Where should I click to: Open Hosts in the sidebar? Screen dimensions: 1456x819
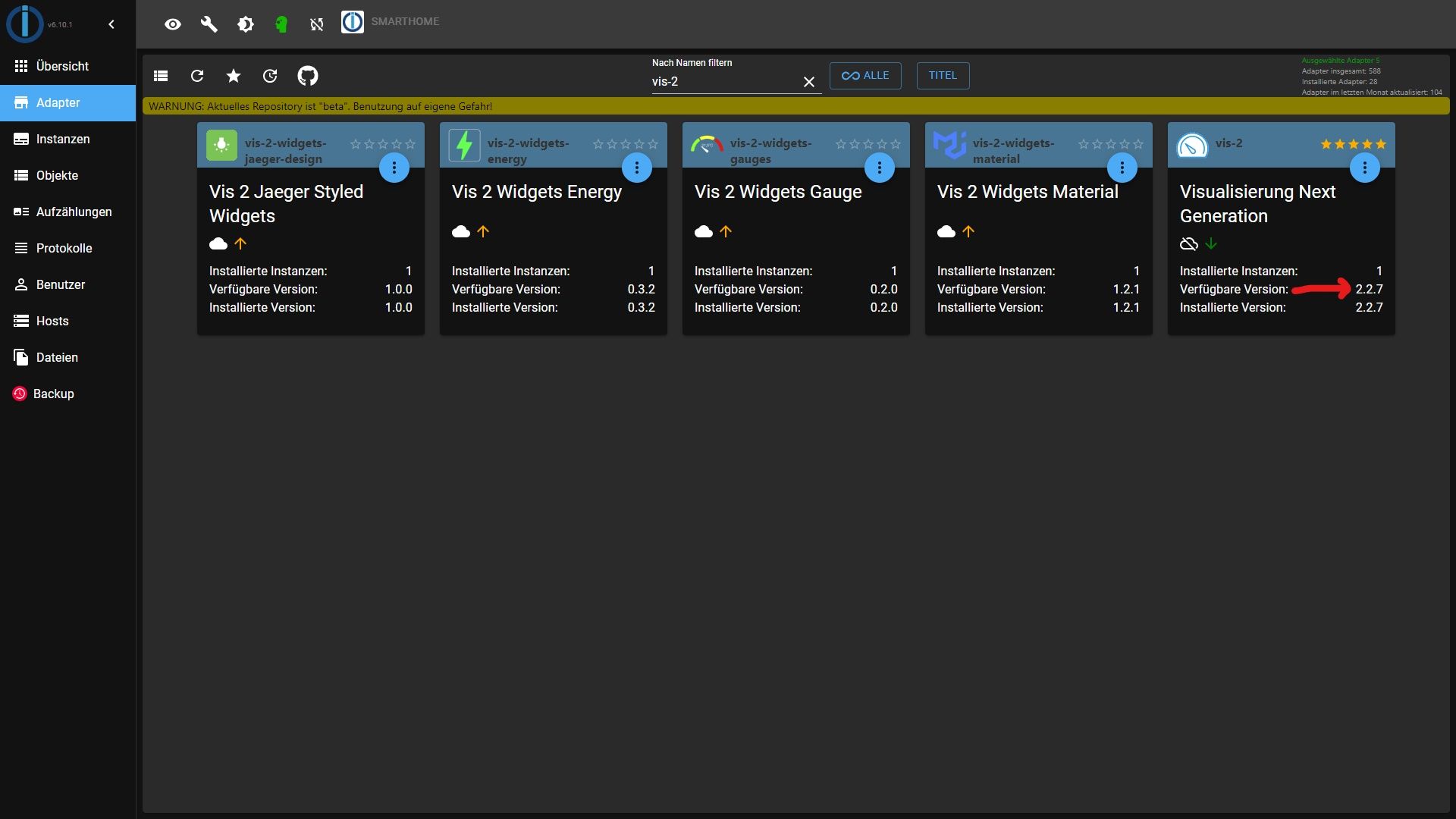coord(68,321)
